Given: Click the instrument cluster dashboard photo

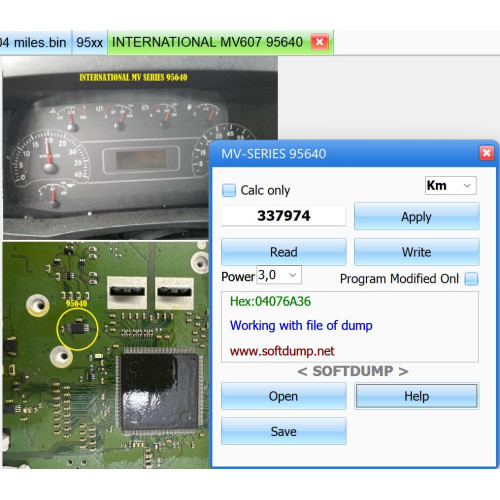Looking at the screenshot, I should [140, 147].
